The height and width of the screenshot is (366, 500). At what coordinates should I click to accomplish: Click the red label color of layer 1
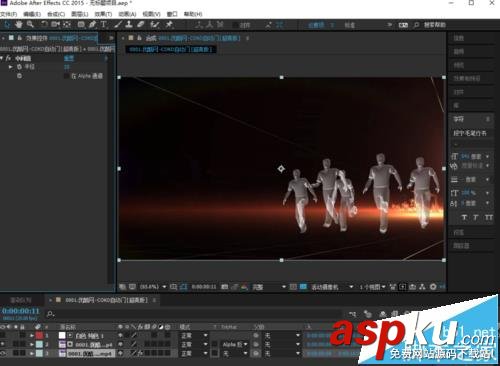pyautogui.click(x=39, y=335)
